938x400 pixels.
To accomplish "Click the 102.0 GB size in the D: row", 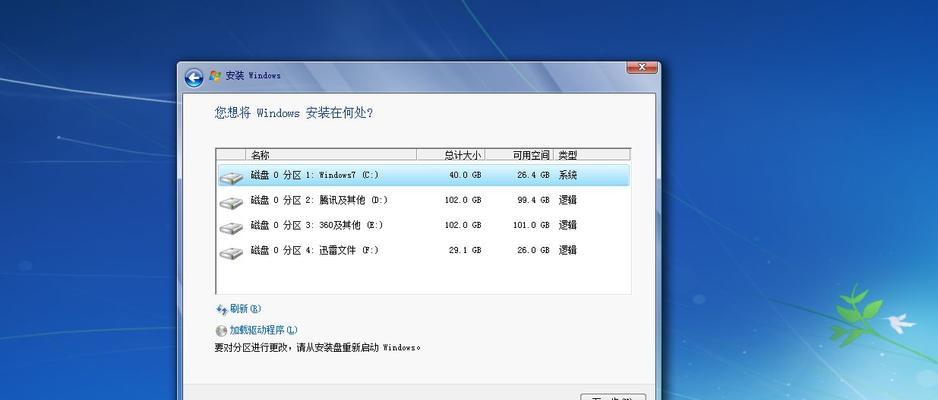I will coord(463,200).
